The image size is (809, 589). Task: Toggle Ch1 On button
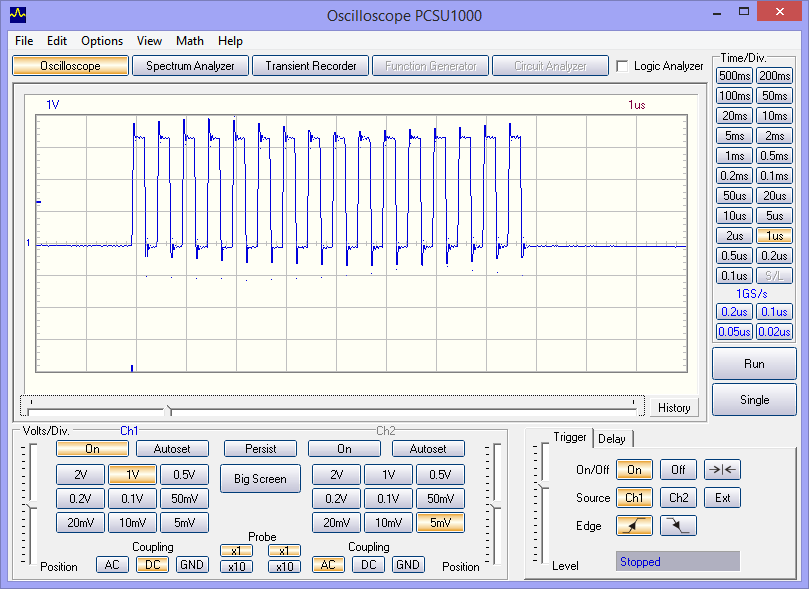92,449
